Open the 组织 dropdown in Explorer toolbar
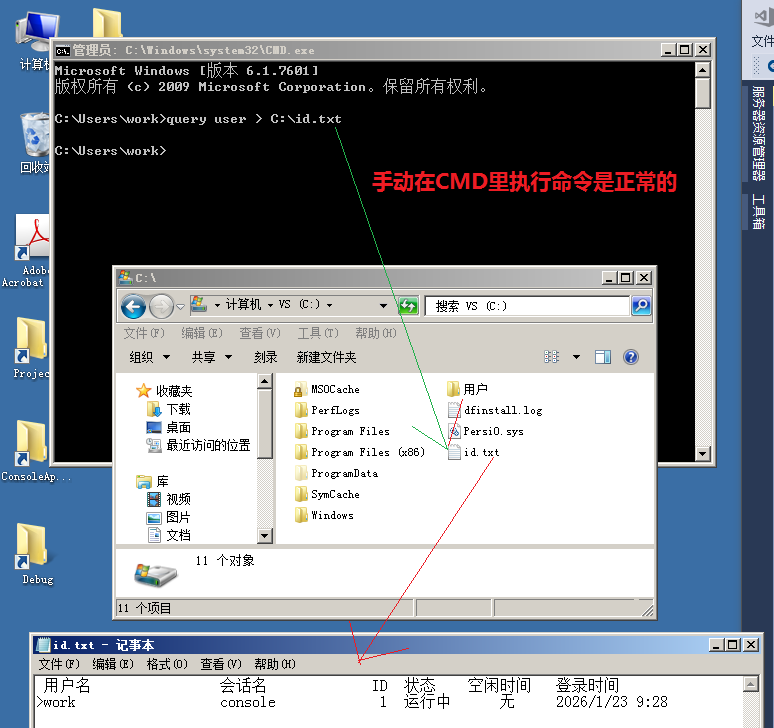 click(x=149, y=357)
